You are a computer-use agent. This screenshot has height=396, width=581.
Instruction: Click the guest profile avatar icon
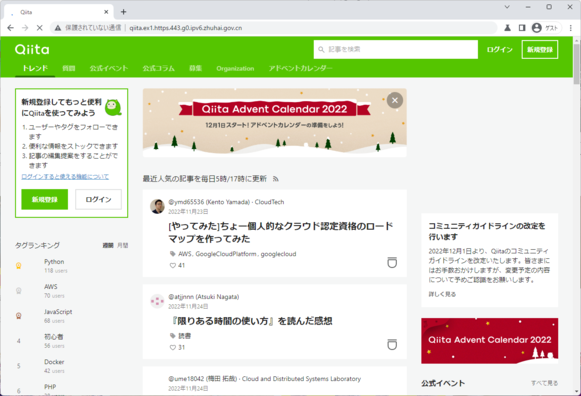[x=537, y=28]
